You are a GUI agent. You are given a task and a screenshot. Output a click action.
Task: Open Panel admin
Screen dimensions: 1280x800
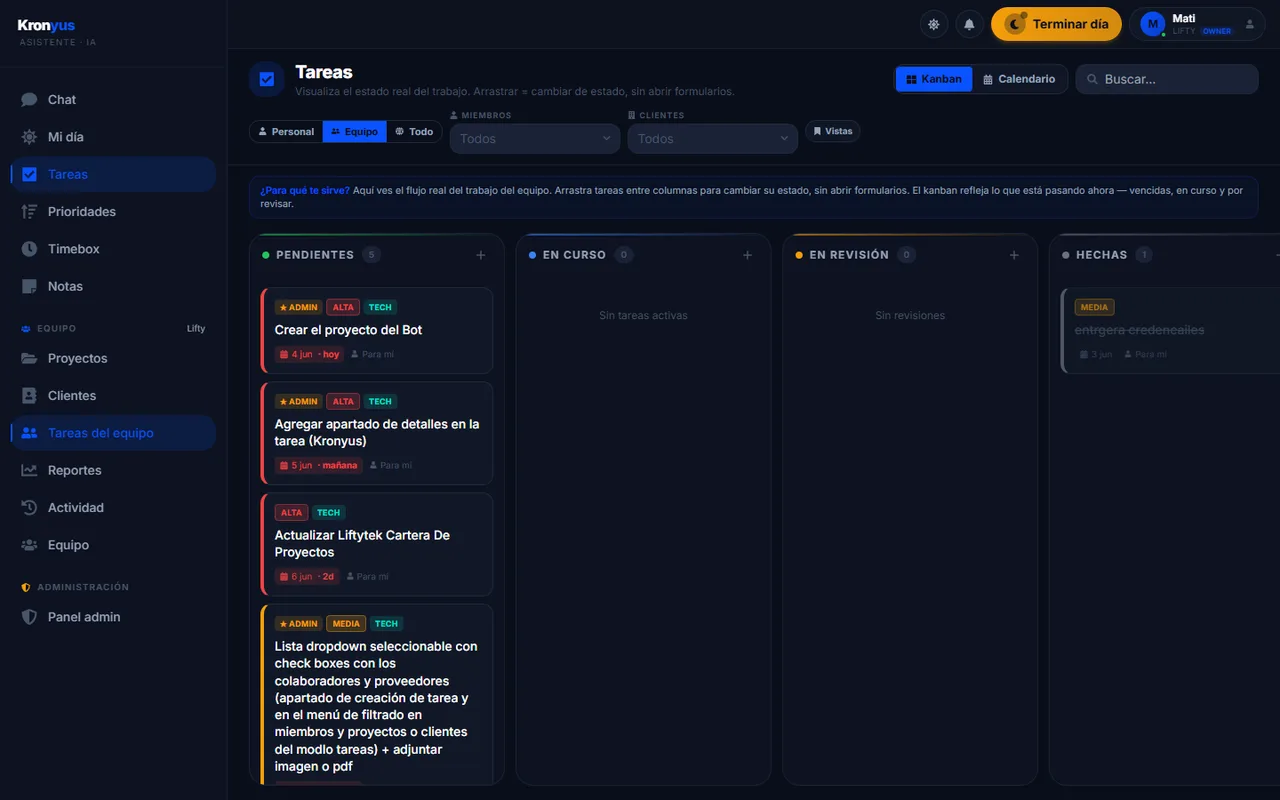113,617
